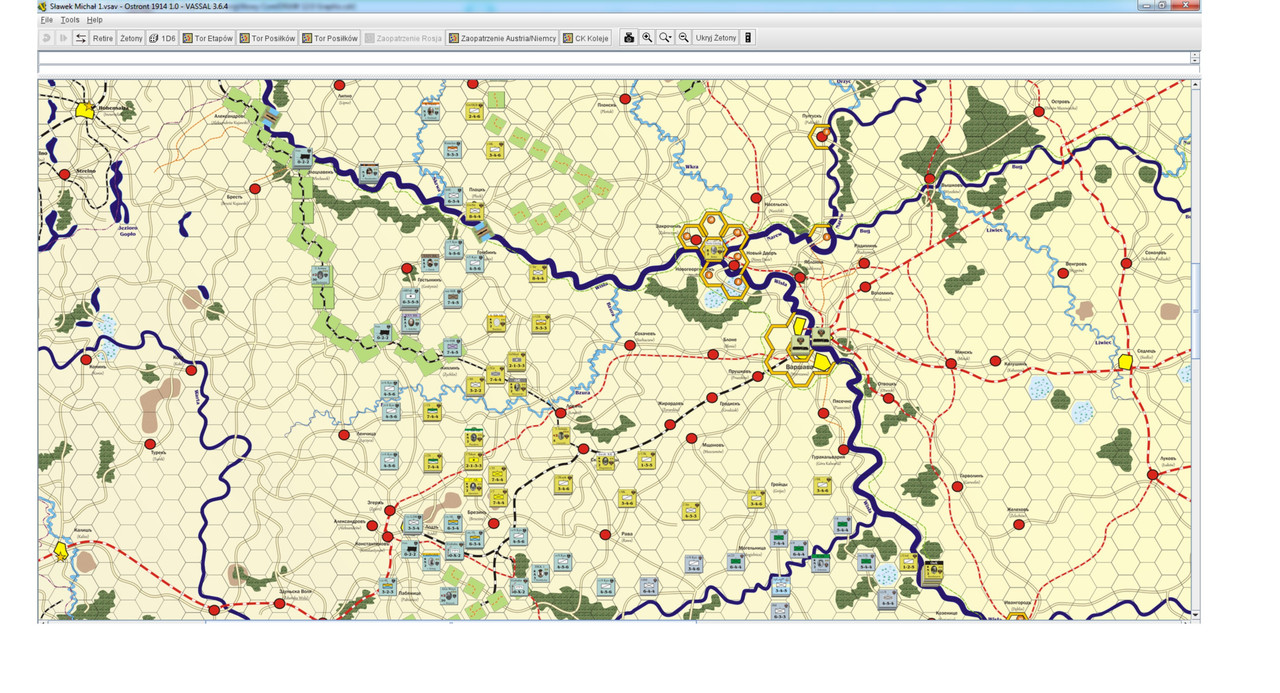Undo the last move with back arrow
The image size is (1280, 693).
pyautogui.click(x=47, y=38)
